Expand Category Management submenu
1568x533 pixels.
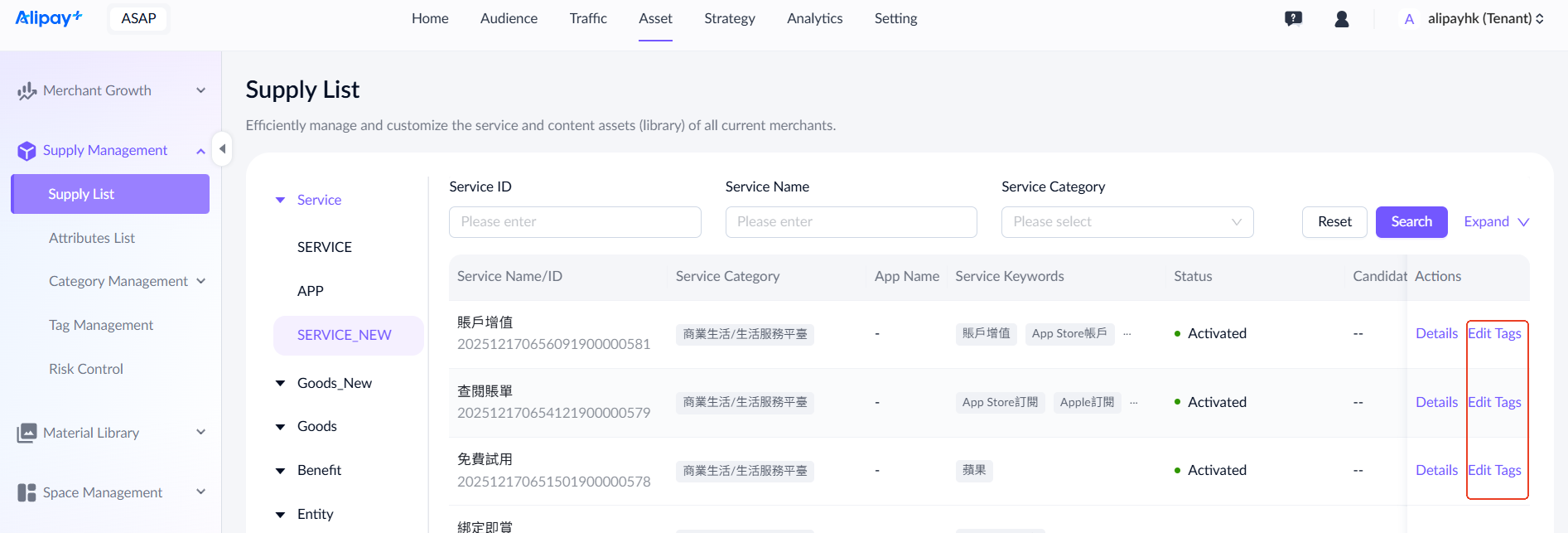click(200, 281)
